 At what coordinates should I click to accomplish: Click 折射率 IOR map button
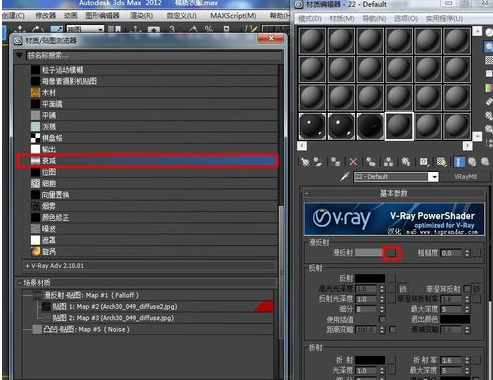[477, 360]
